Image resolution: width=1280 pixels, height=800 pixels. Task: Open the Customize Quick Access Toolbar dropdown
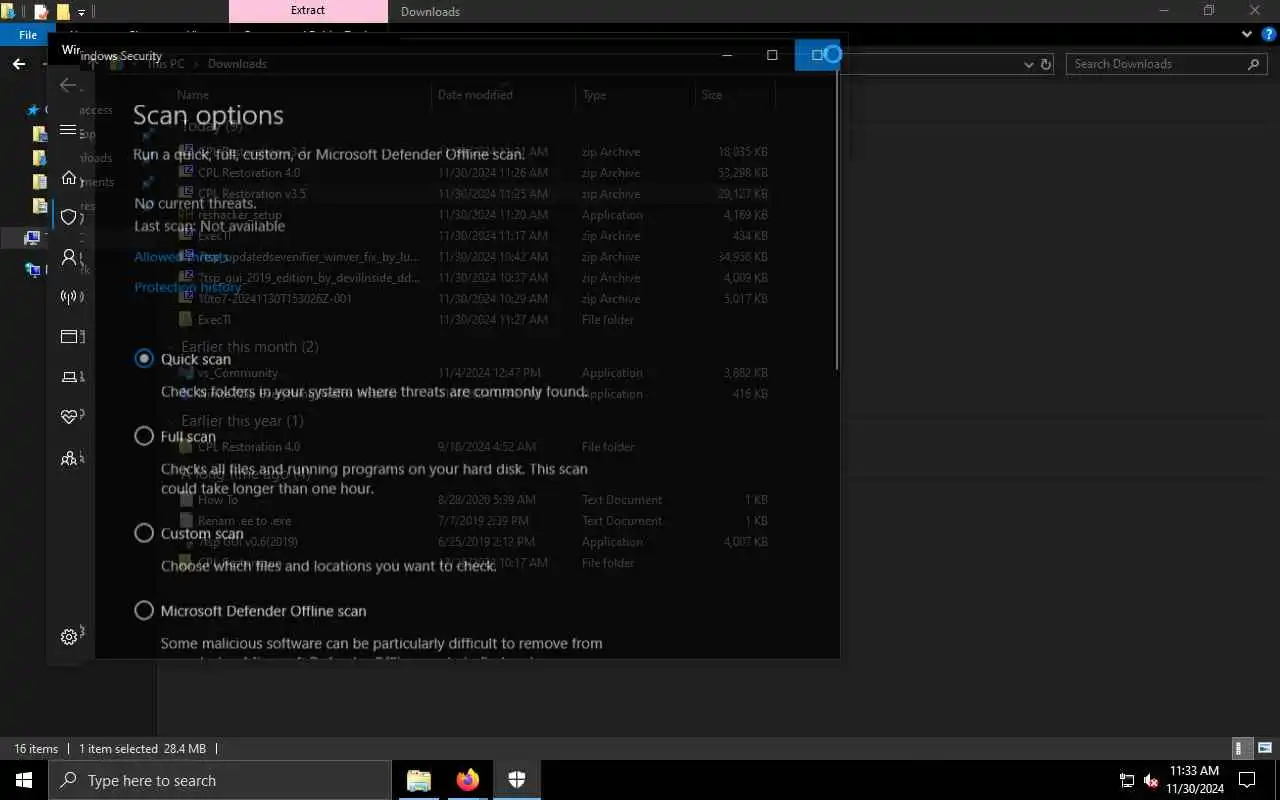click(81, 12)
